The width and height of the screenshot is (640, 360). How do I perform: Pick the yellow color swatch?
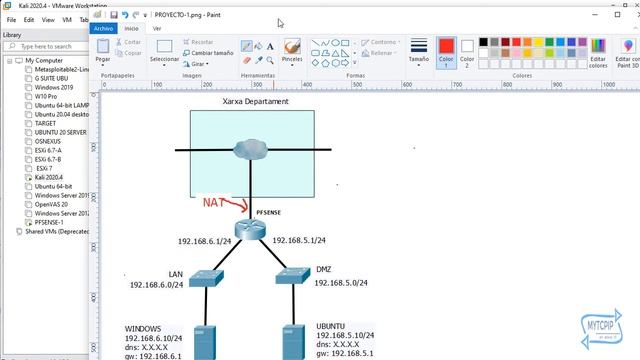coord(538,42)
